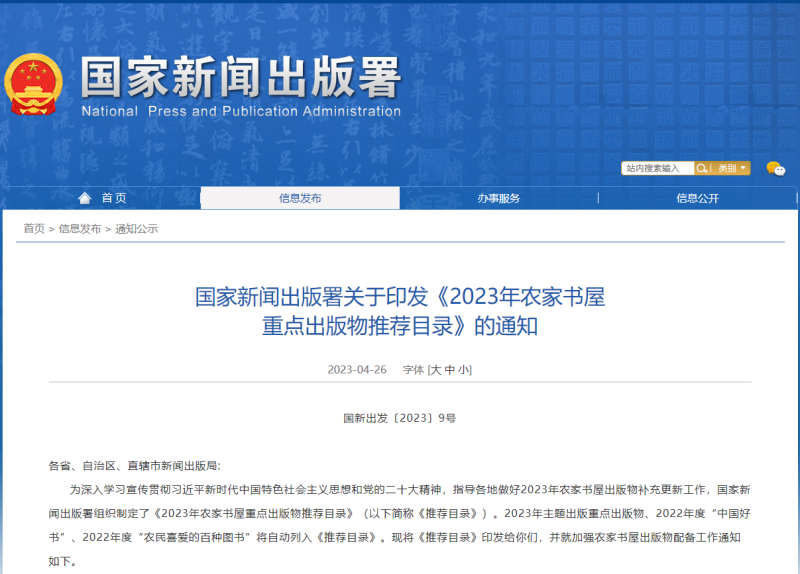Click document number 国新出发〔2023〕9号
The image size is (800, 574).
400,418
